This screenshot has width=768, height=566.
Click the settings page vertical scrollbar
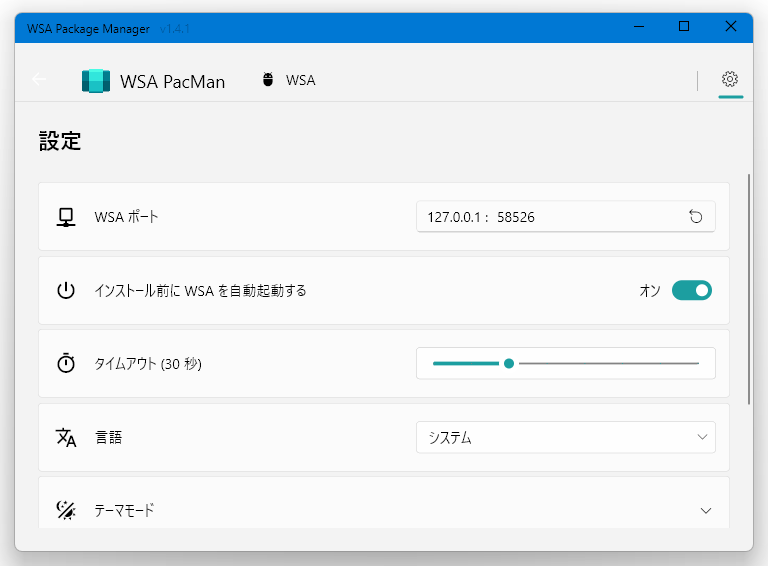click(748, 289)
